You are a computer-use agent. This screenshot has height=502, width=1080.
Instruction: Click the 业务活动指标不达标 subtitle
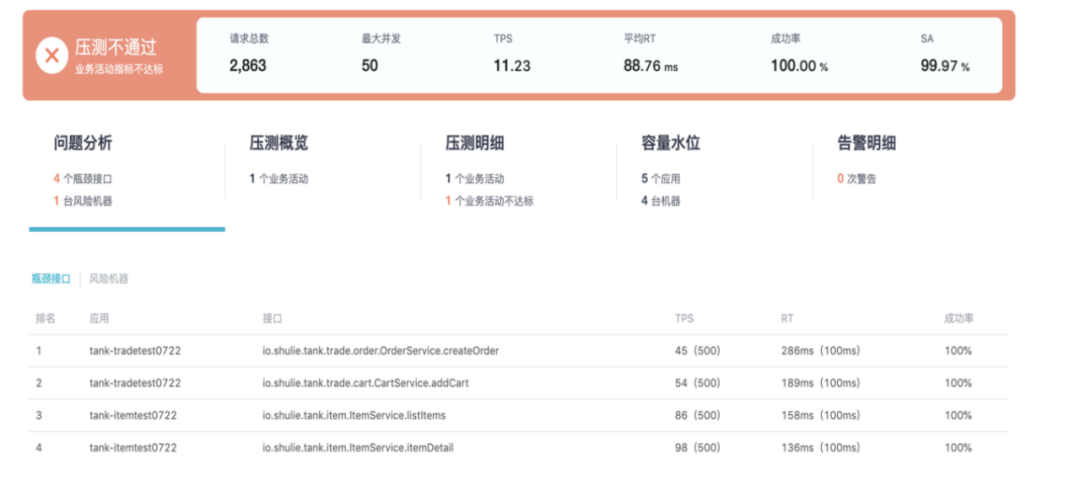click(x=119, y=70)
